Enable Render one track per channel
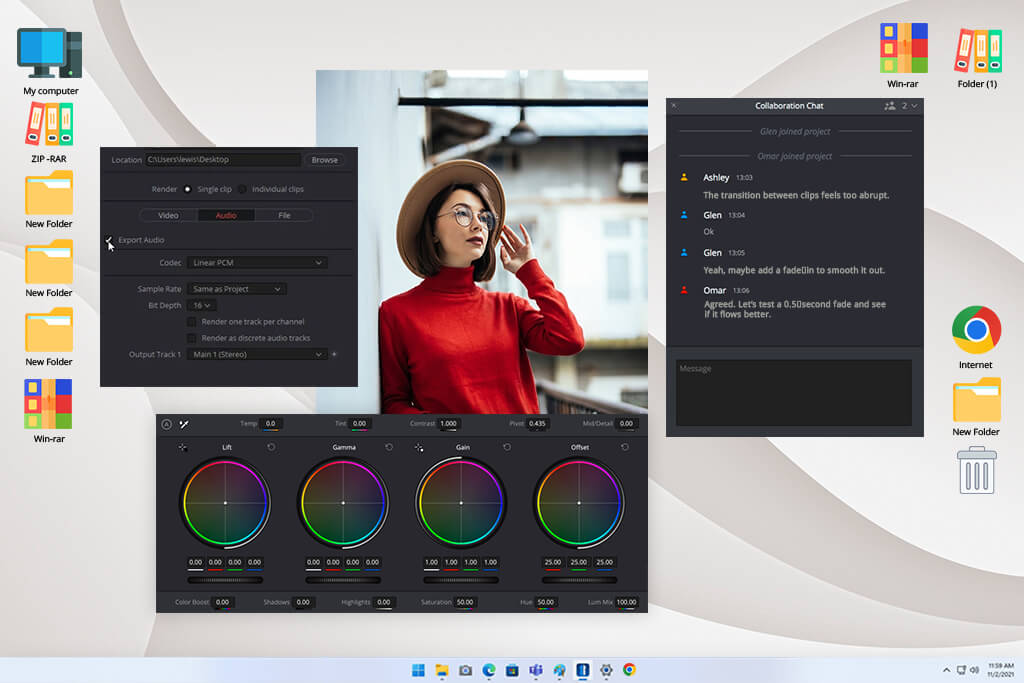The image size is (1024, 683). (x=191, y=322)
